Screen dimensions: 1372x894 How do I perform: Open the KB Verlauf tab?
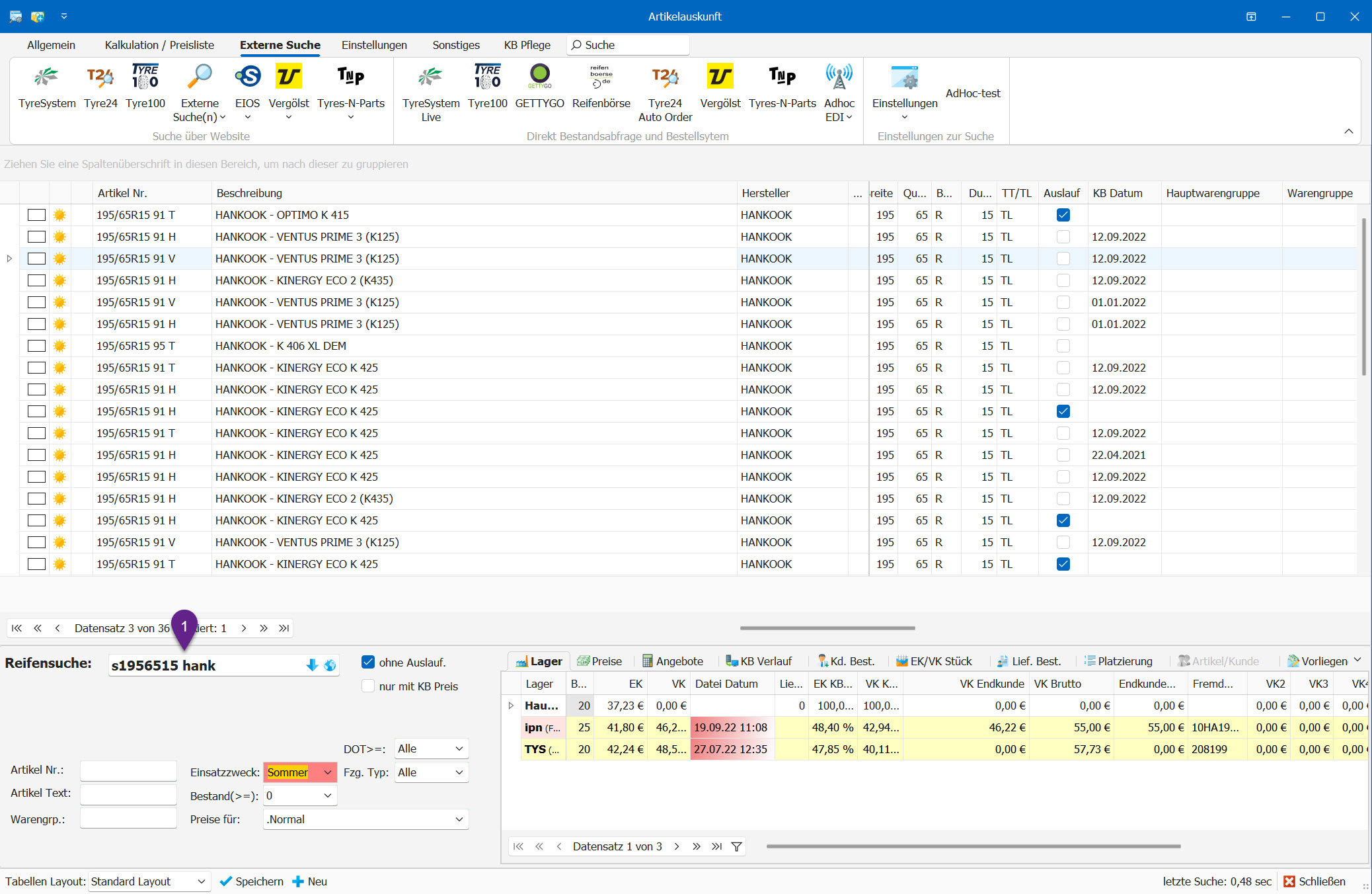coord(759,661)
